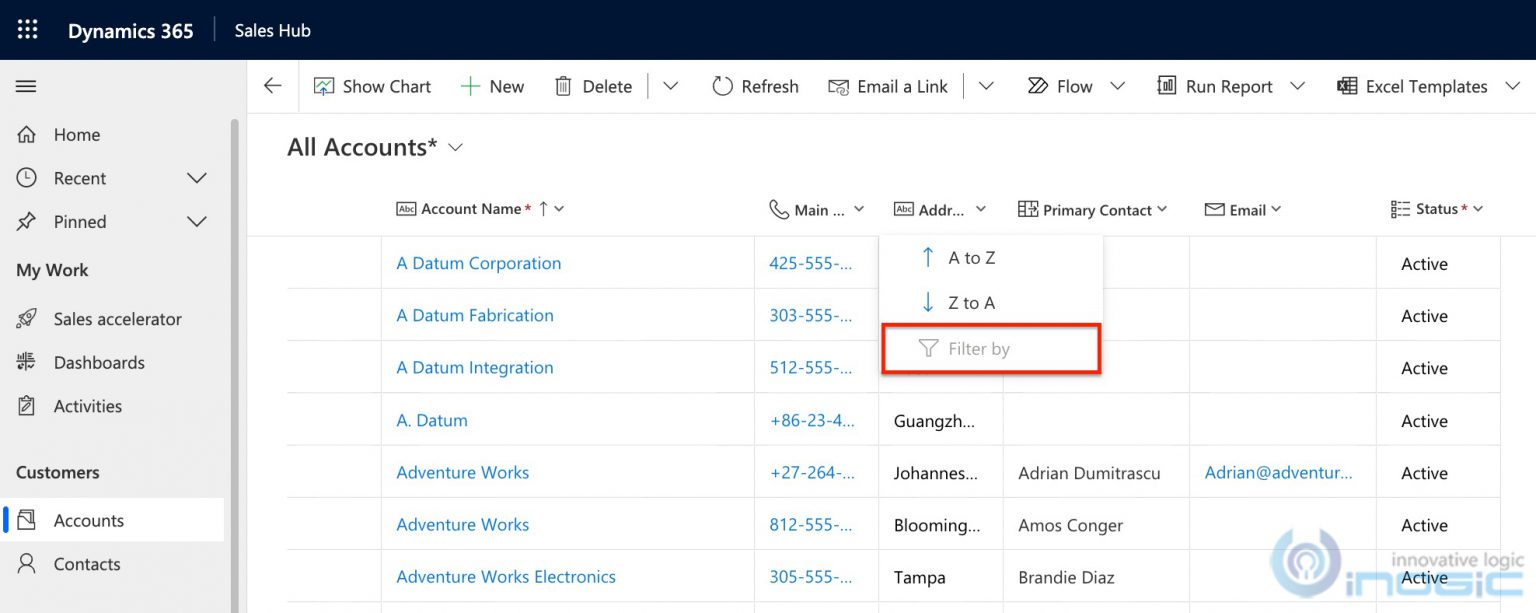Image resolution: width=1536 pixels, height=613 pixels.
Task: Collapse the Recent section chevron
Action: point(196,178)
